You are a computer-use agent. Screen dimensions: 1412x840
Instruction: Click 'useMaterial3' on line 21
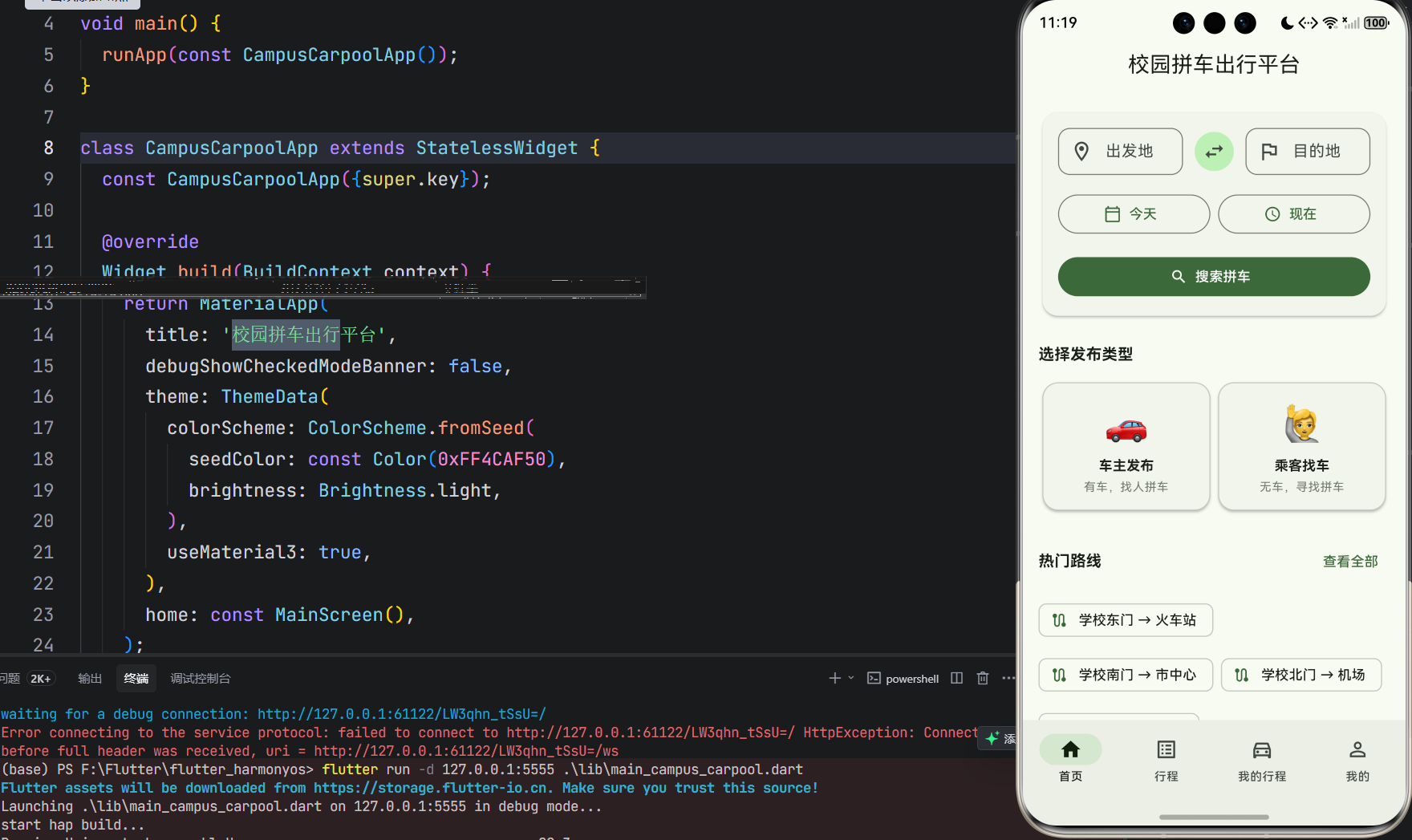point(232,553)
